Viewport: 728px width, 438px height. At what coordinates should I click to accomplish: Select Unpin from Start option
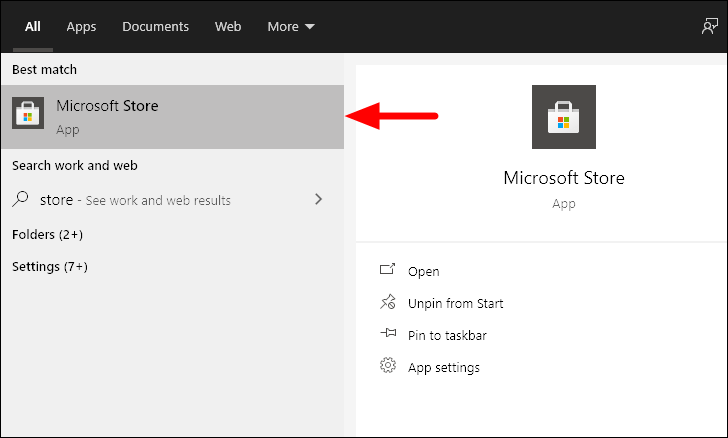(x=455, y=303)
